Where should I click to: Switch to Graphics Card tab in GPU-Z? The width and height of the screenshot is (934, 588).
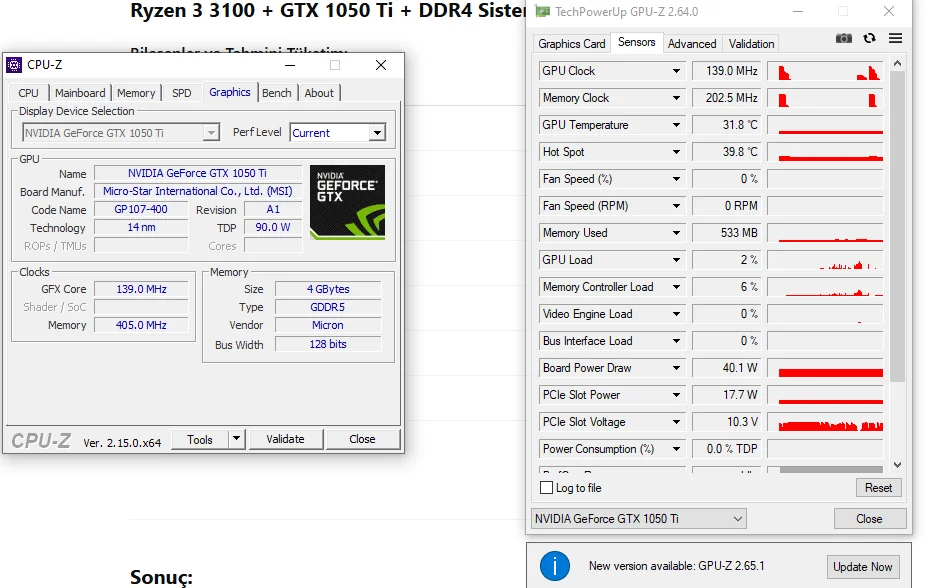click(x=571, y=43)
